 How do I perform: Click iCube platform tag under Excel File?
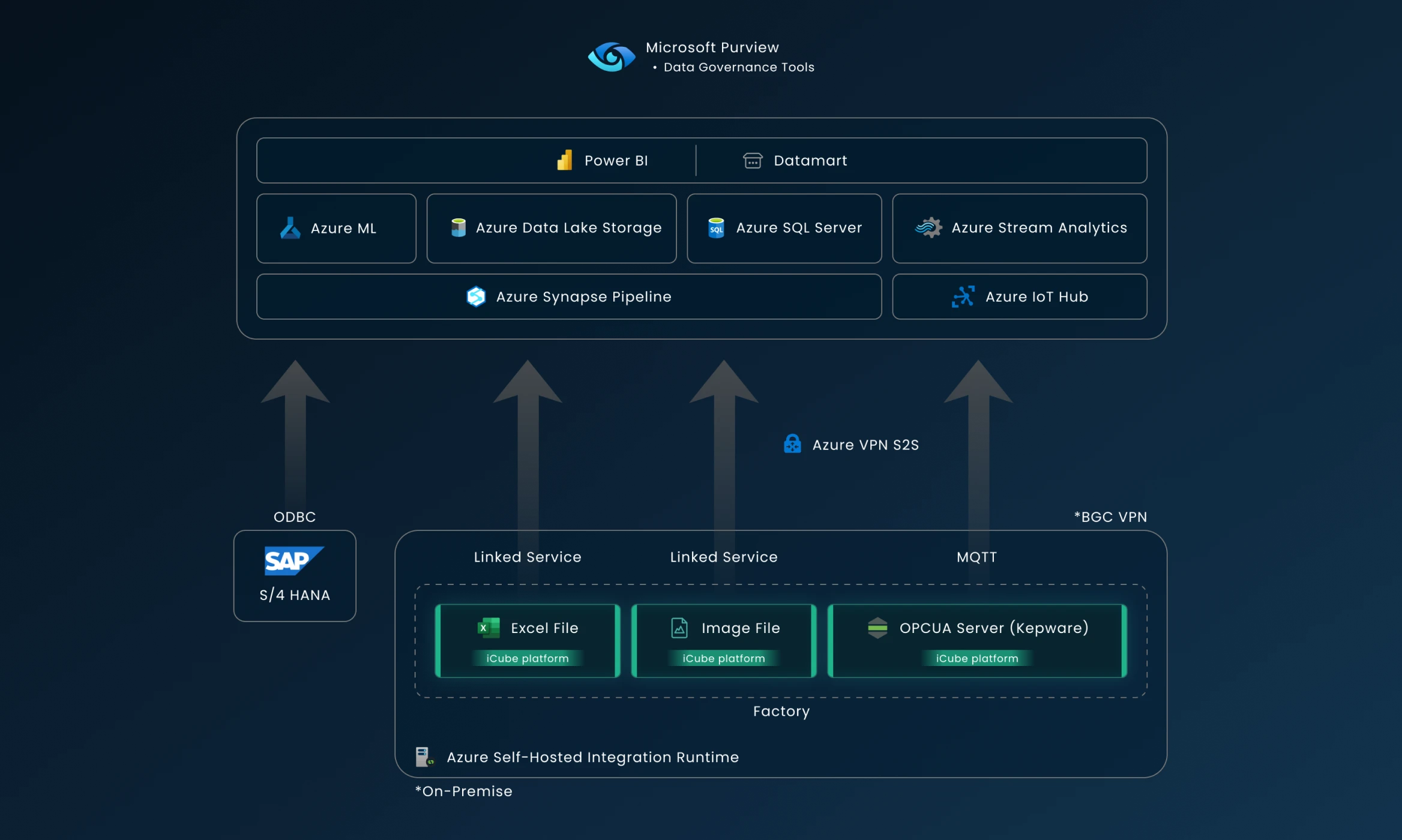(x=527, y=658)
